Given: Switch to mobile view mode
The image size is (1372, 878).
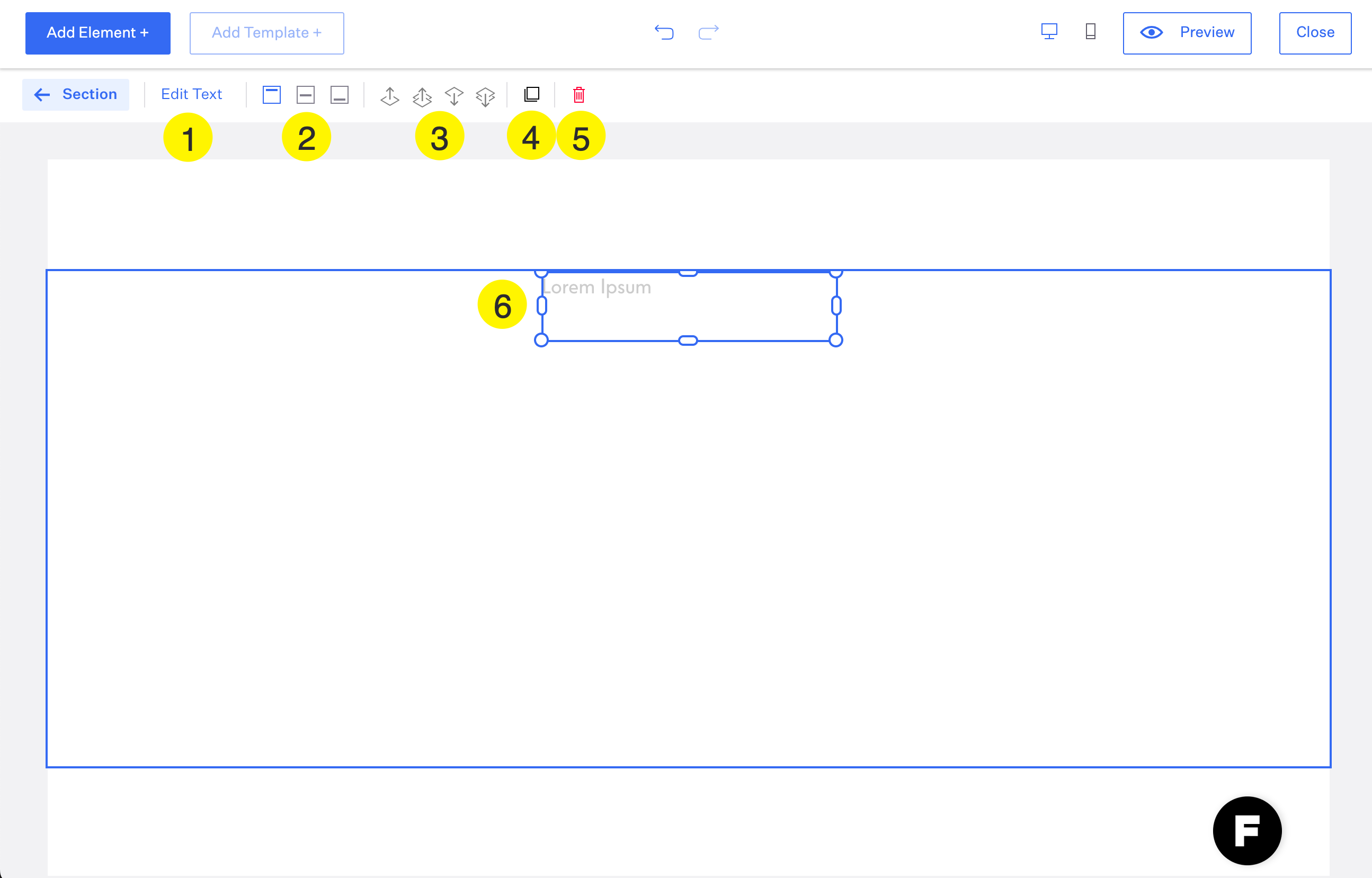Looking at the screenshot, I should tap(1090, 31).
